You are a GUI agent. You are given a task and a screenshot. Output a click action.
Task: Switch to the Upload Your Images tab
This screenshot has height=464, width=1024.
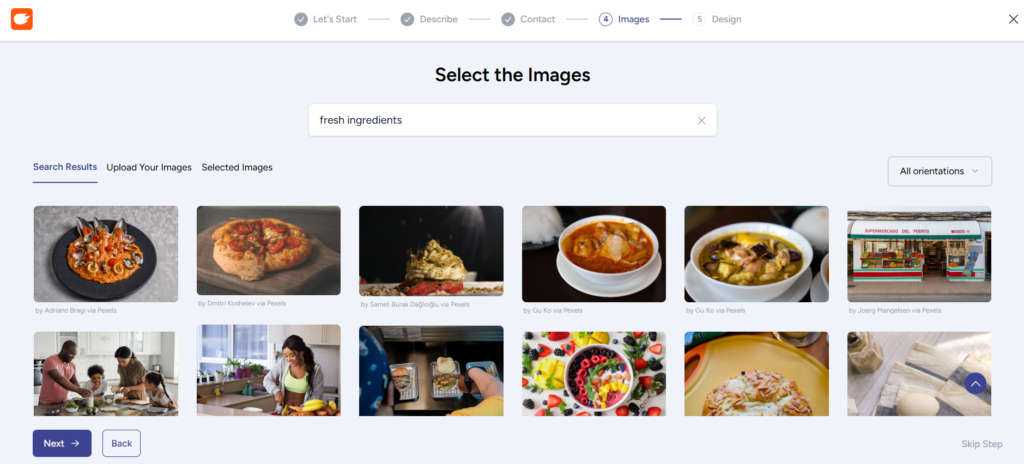tap(149, 168)
